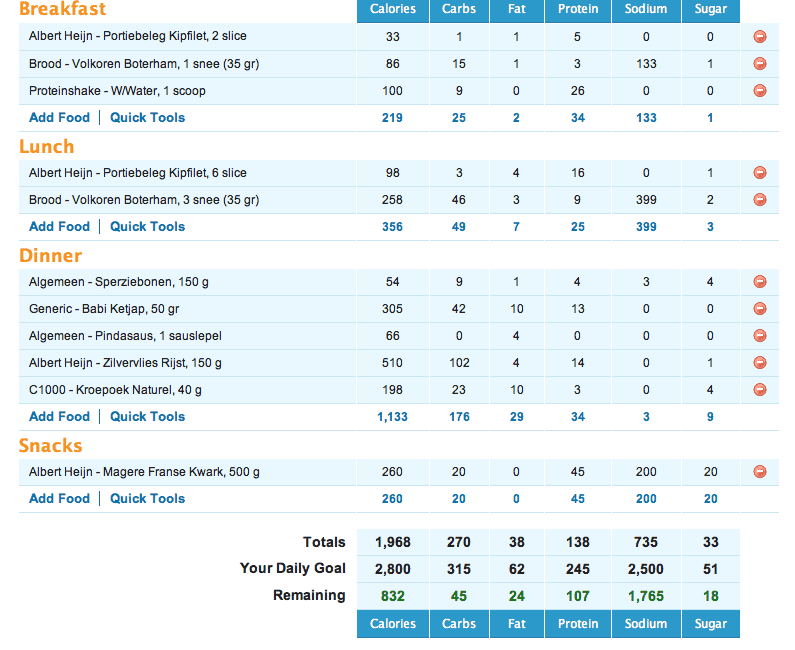The height and width of the screenshot is (650, 795).
Task: Remove Volkoren Boterham 3 snee from Lunch
Action: pos(760,200)
